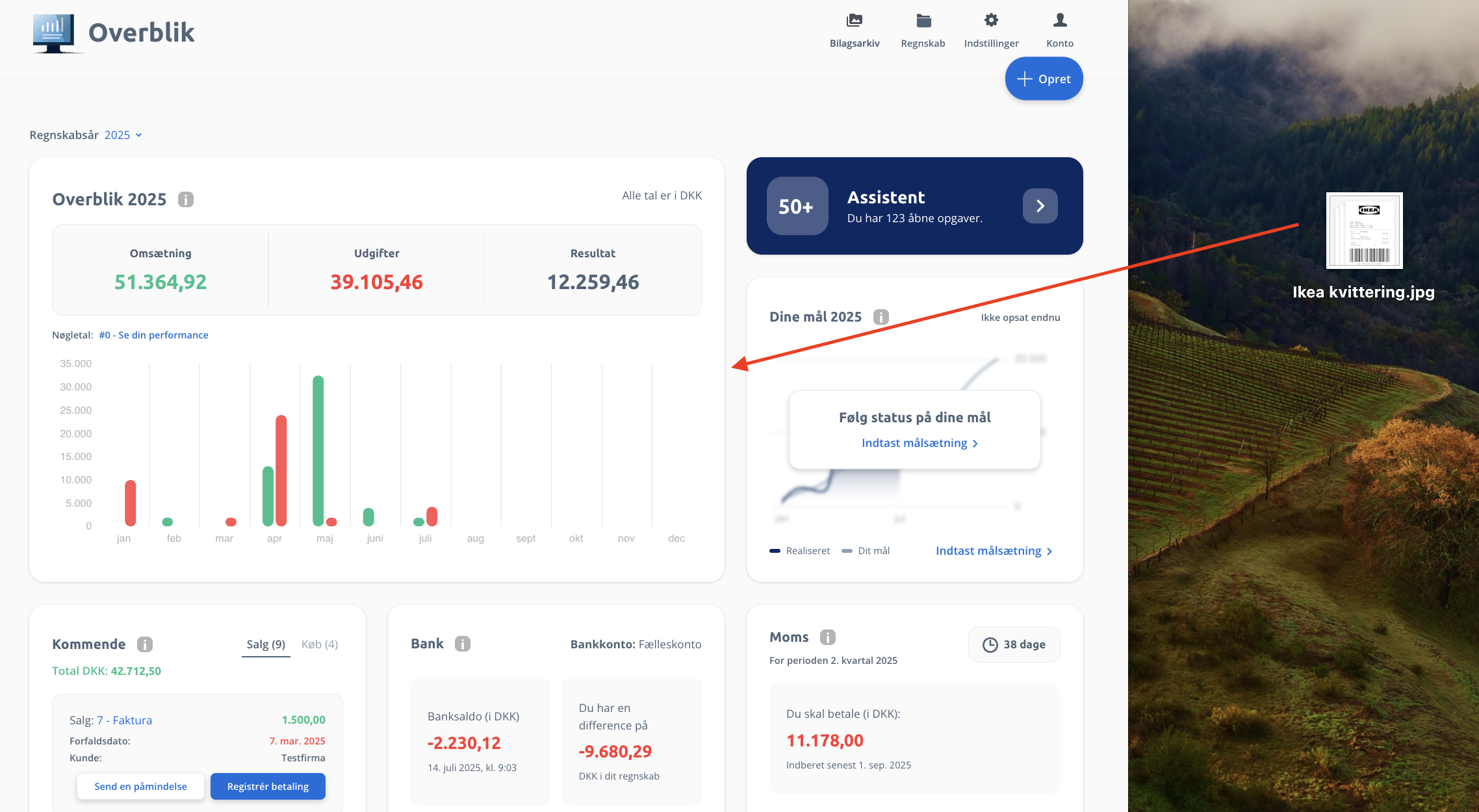Select 'Ikea kvittering.jpg' file thumbnail on desktop
The height and width of the screenshot is (812, 1479).
(x=1365, y=231)
